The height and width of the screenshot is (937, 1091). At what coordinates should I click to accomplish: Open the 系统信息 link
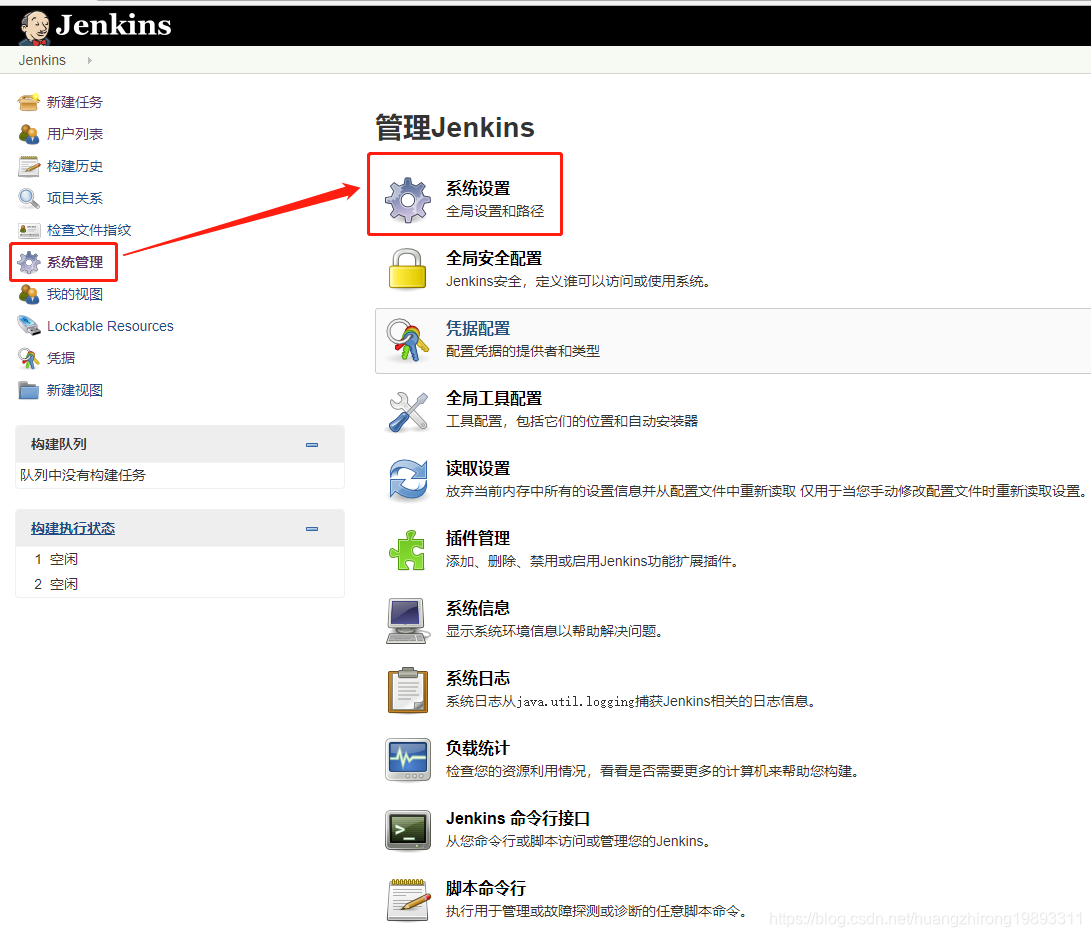(478, 609)
